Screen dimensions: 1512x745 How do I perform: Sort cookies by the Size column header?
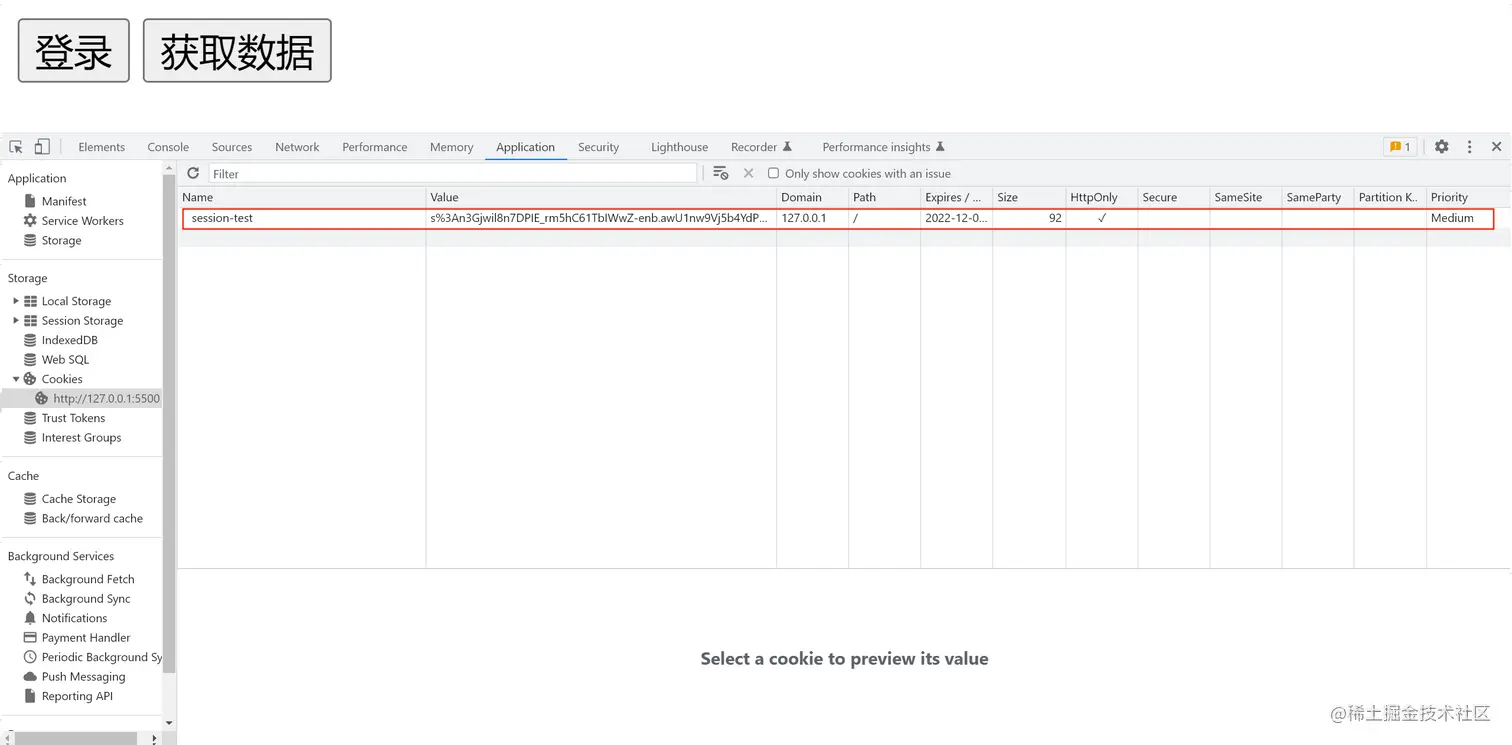coord(1029,197)
